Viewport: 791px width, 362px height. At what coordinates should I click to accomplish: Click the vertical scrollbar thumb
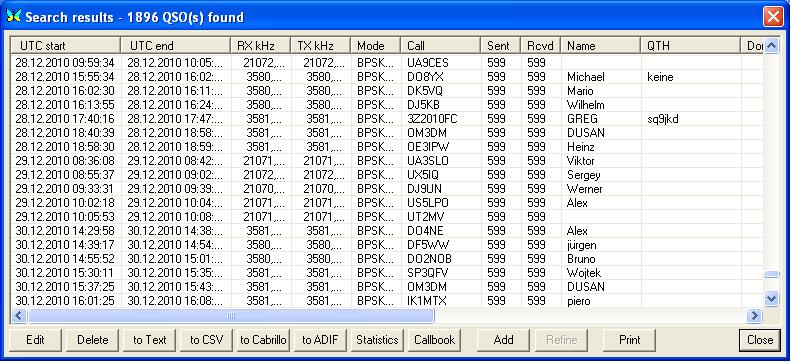771,274
